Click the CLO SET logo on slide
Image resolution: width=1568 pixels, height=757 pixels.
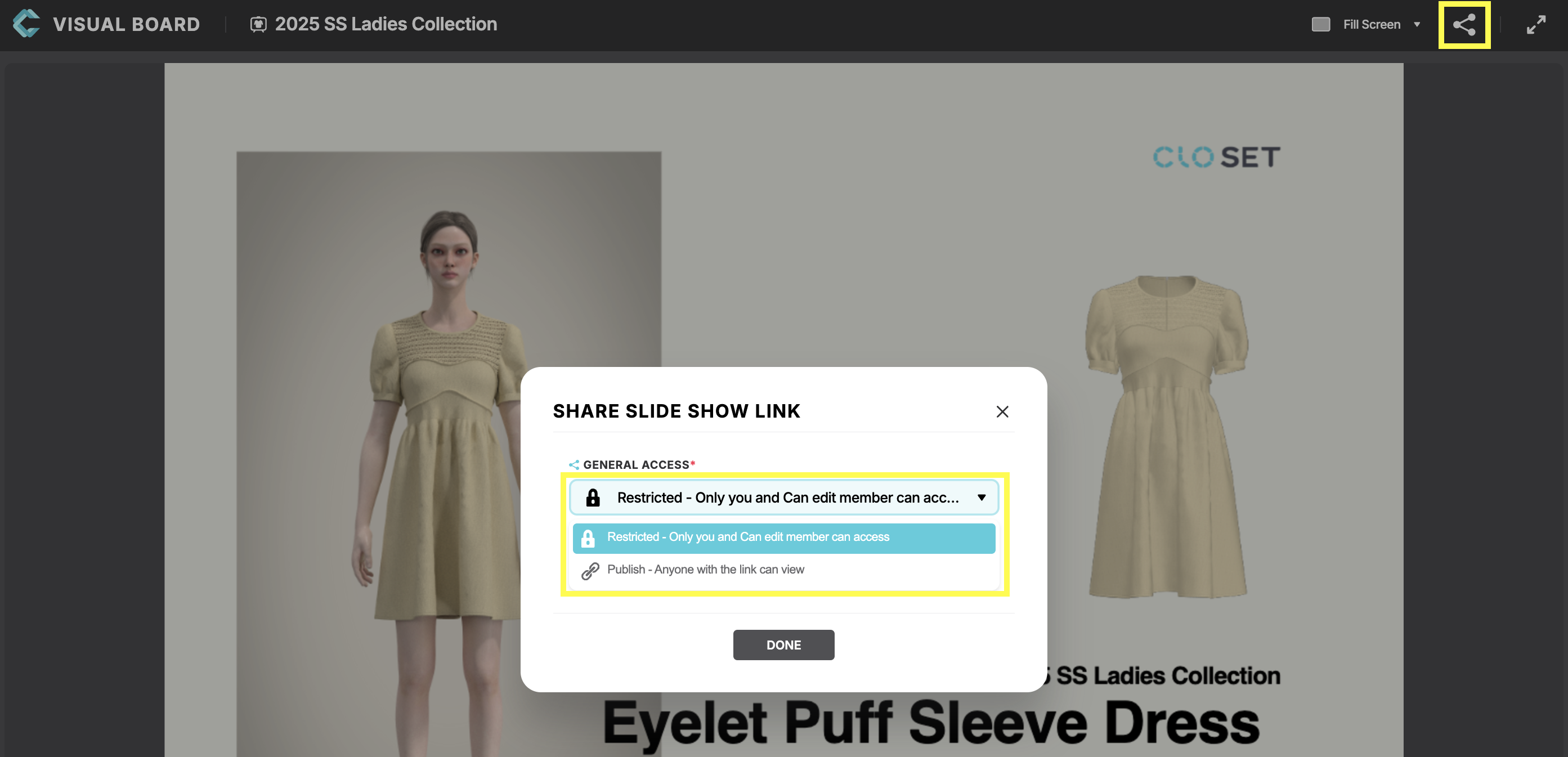click(x=1216, y=157)
